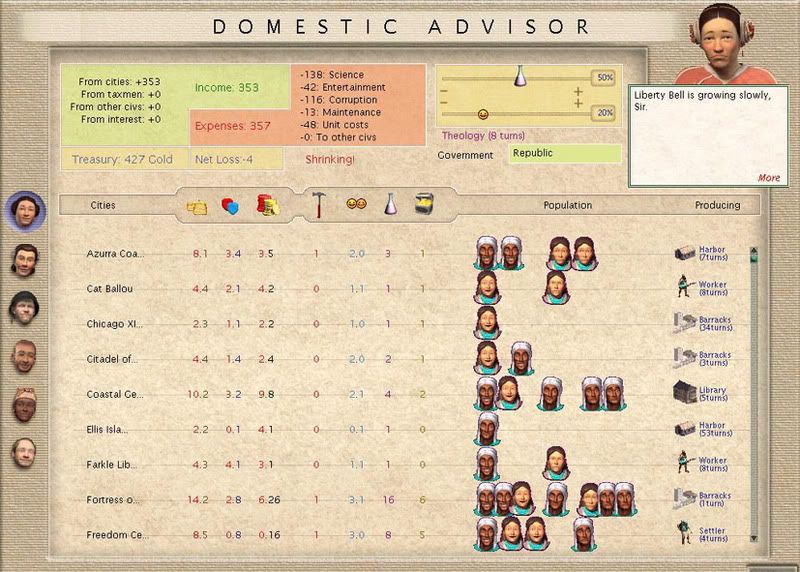Select the Farkle Lib... city name
Screen dimensions: 800x572
coord(112,465)
